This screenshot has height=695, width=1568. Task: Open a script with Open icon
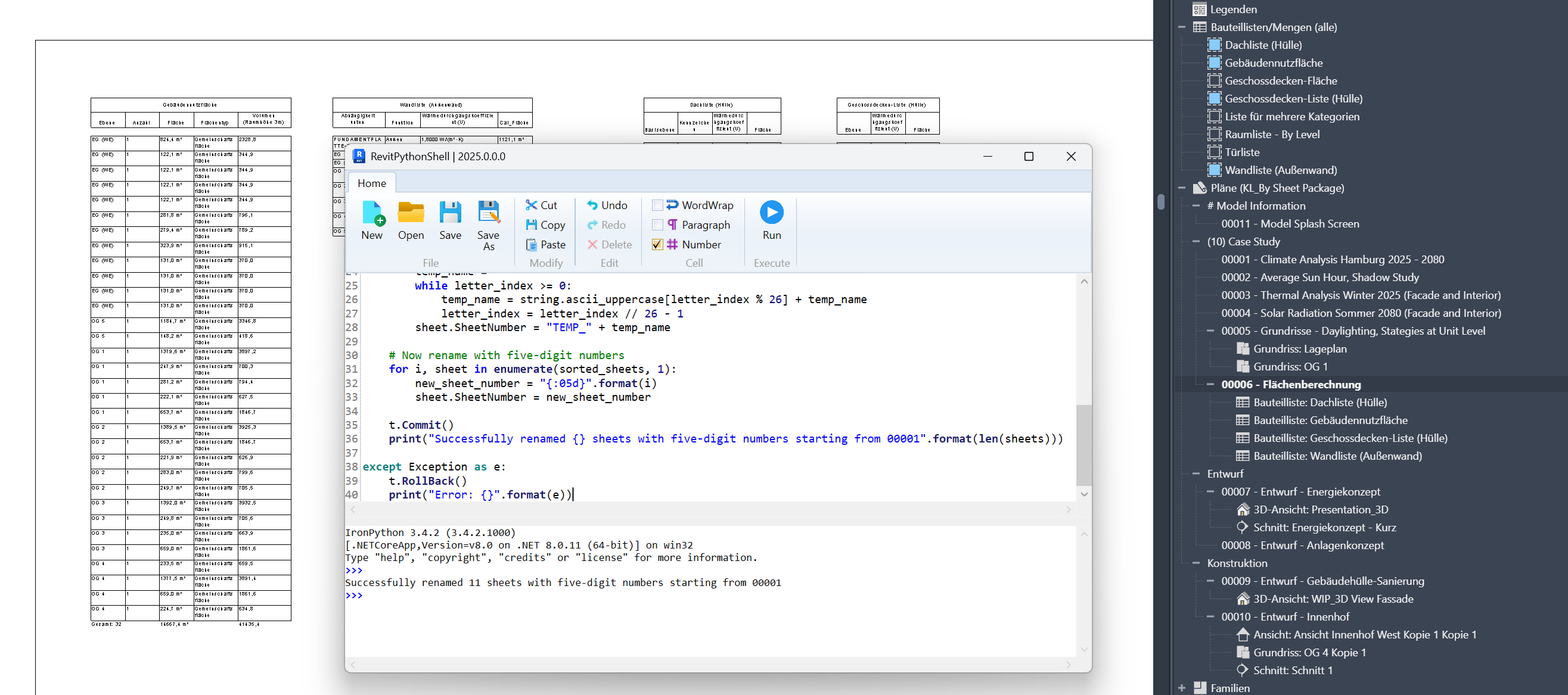point(411,213)
